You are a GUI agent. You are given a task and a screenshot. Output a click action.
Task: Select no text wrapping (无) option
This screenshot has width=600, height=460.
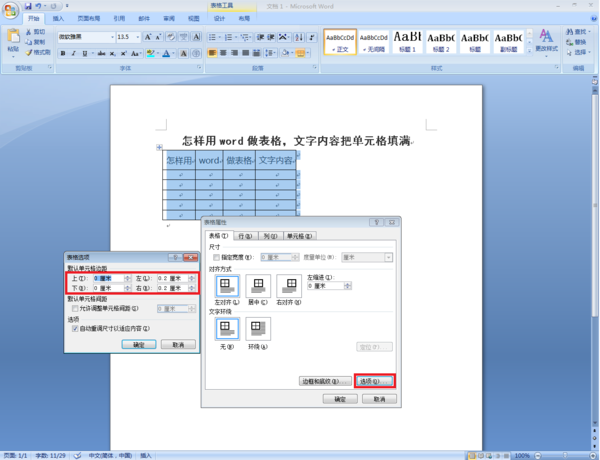pyautogui.click(x=227, y=329)
